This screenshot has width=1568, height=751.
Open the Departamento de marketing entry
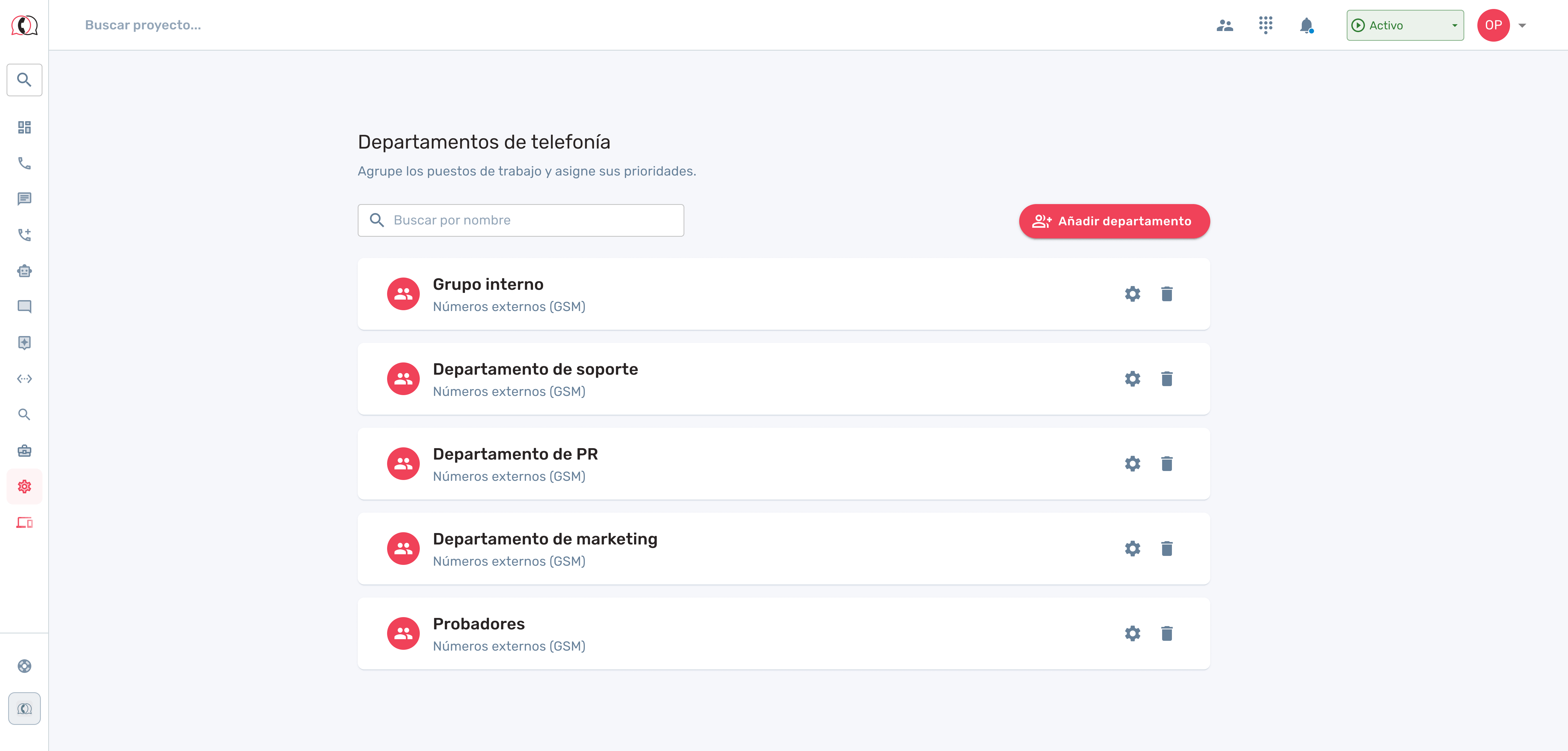coord(545,539)
